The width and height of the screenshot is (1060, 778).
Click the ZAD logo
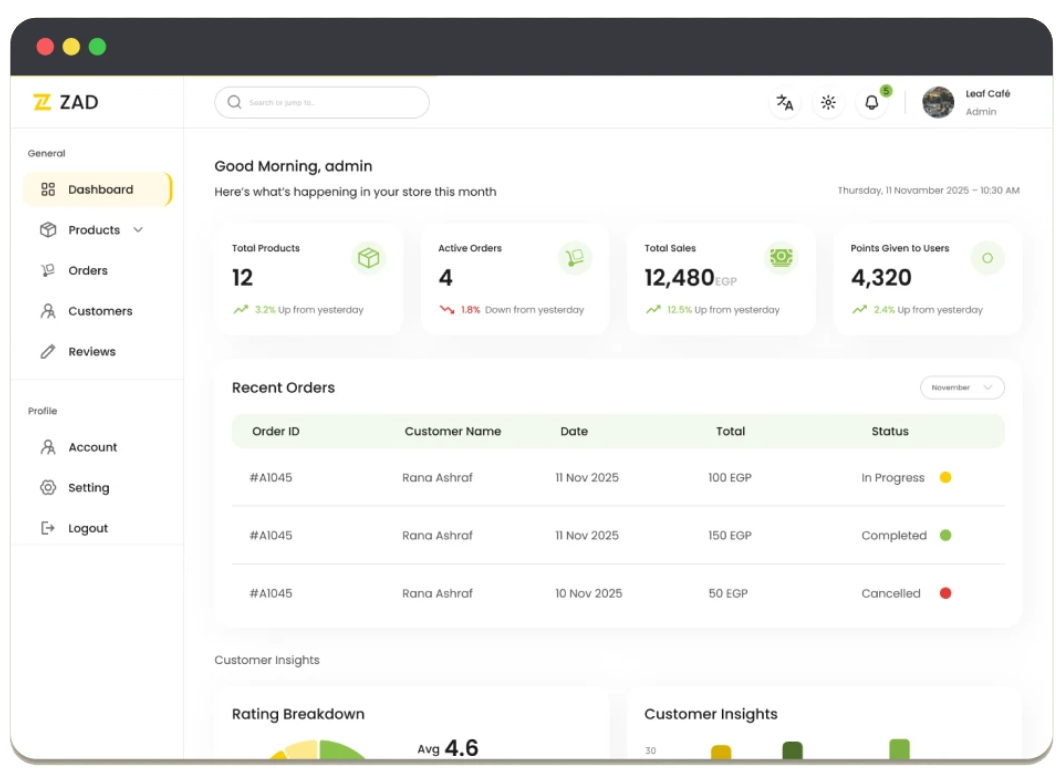pos(66,102)
